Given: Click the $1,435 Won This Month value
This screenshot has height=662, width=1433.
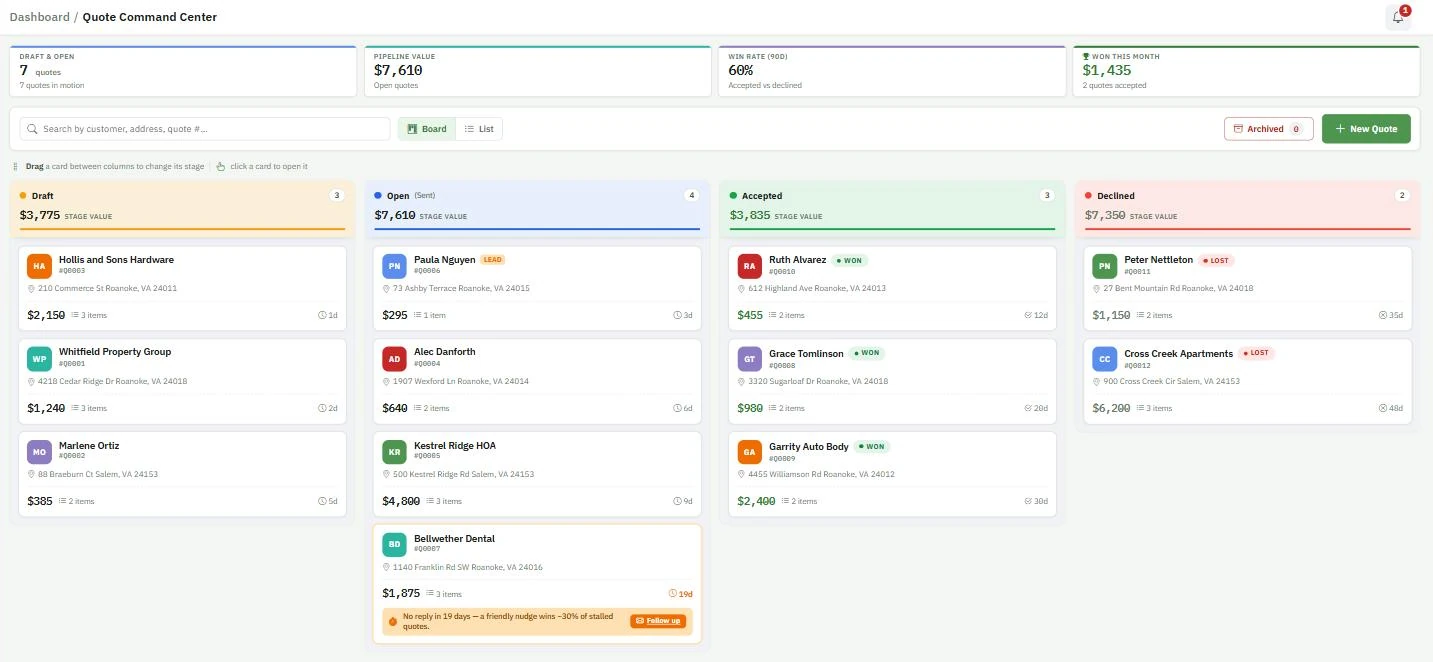Looking at the screenshot, I should tap(1107, 71).
